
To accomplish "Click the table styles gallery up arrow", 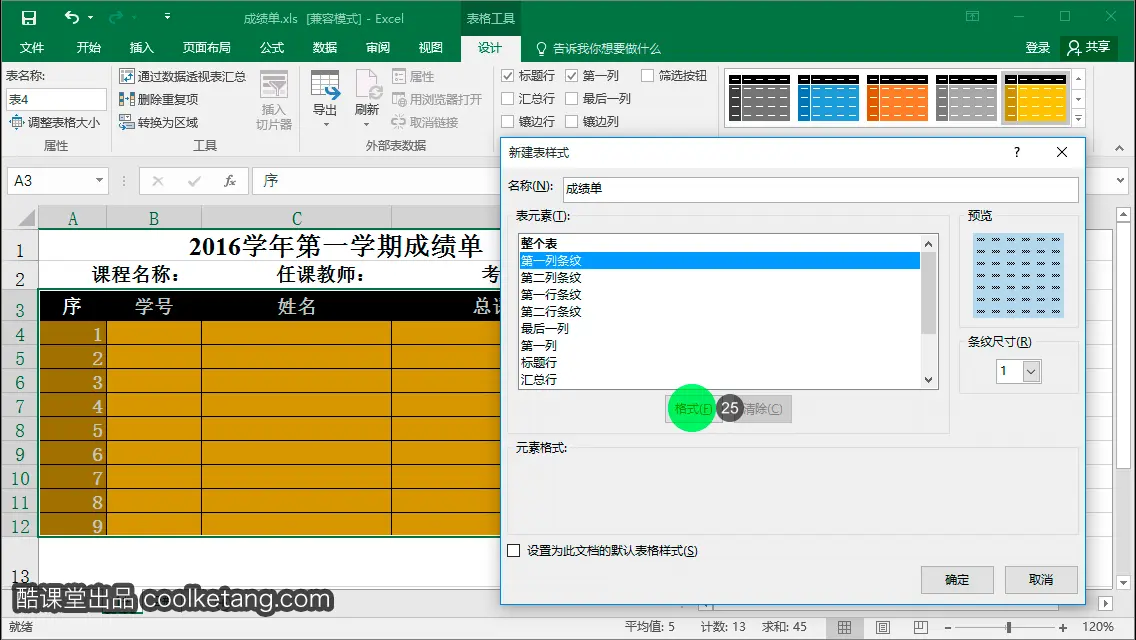I will pos(1079,78).
